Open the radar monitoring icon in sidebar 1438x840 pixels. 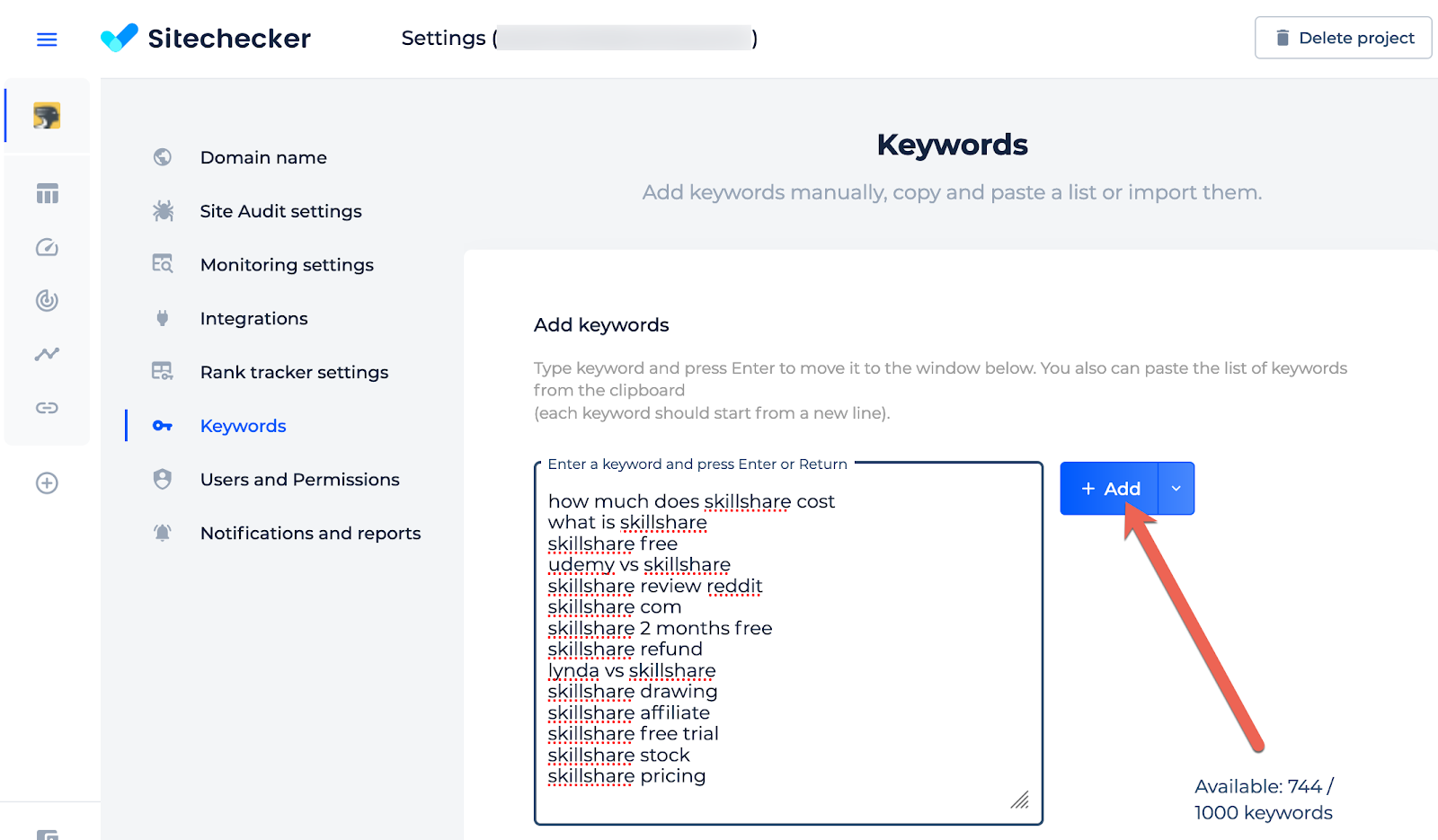click(x=47, y=300)
